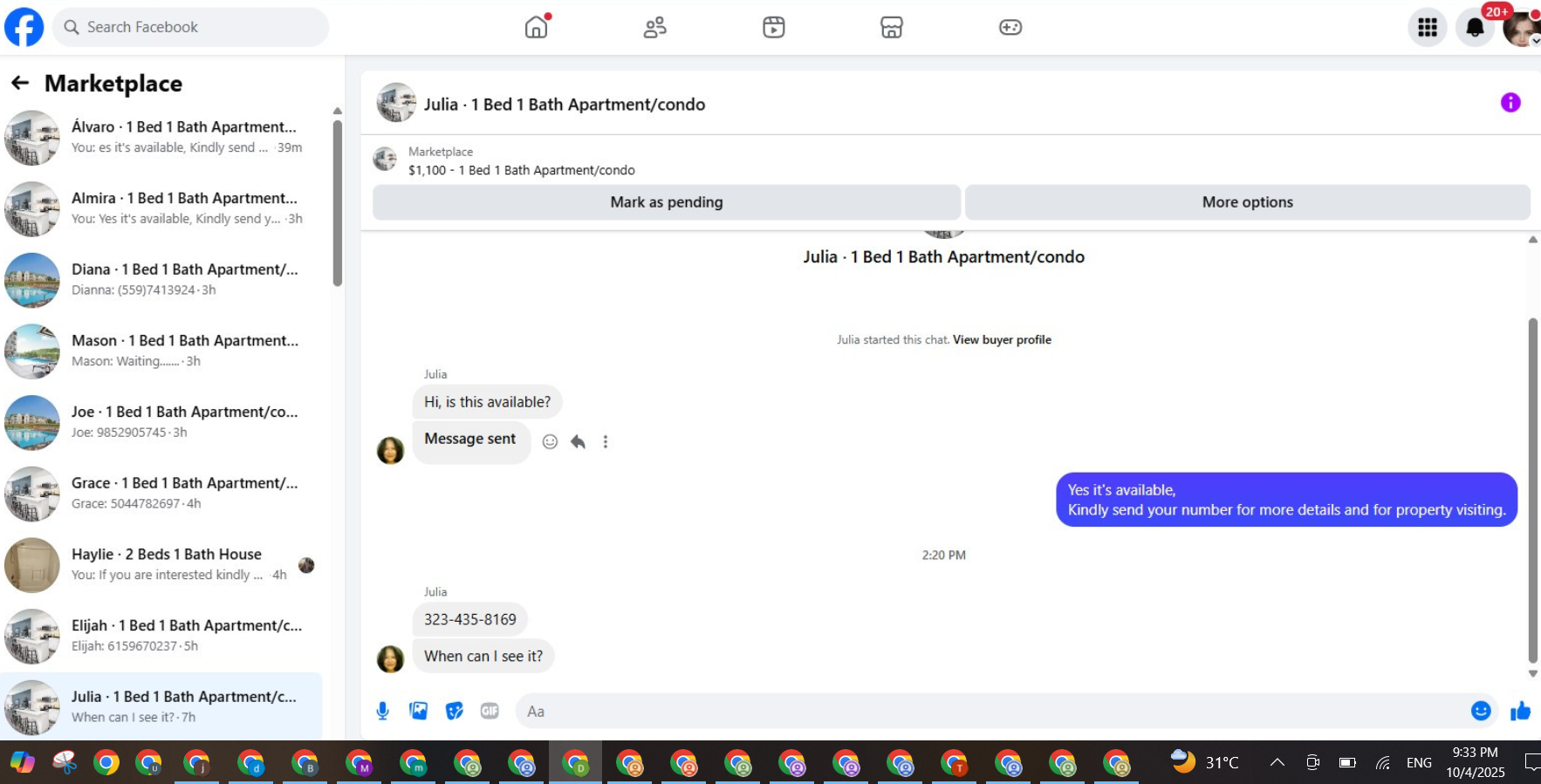Open the Gaming controller icon
Image resolution: width=1541 pixels, height=784 pixels.
click(x=1010, y=27)
